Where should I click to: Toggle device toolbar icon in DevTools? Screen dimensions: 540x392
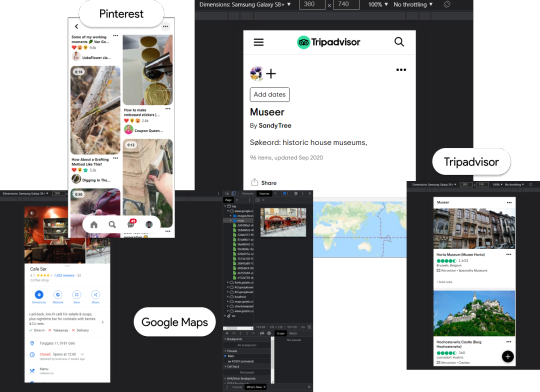pyautogui.click(x=234, y=194)
